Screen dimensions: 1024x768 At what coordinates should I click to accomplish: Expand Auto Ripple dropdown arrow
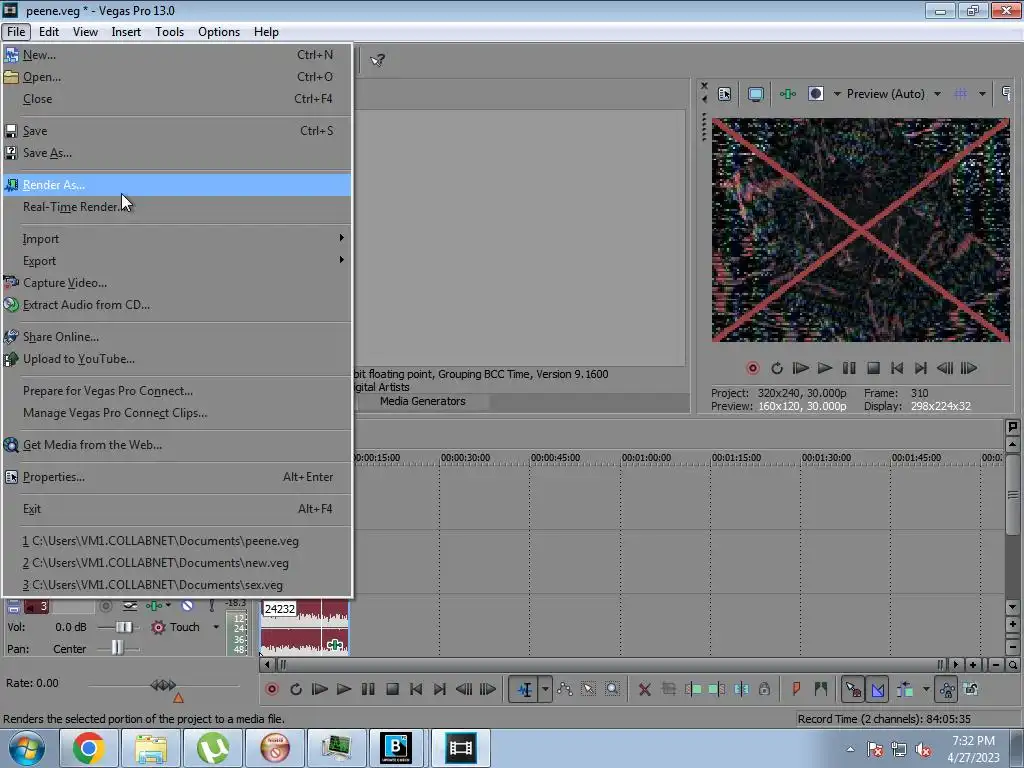(926, 689)
